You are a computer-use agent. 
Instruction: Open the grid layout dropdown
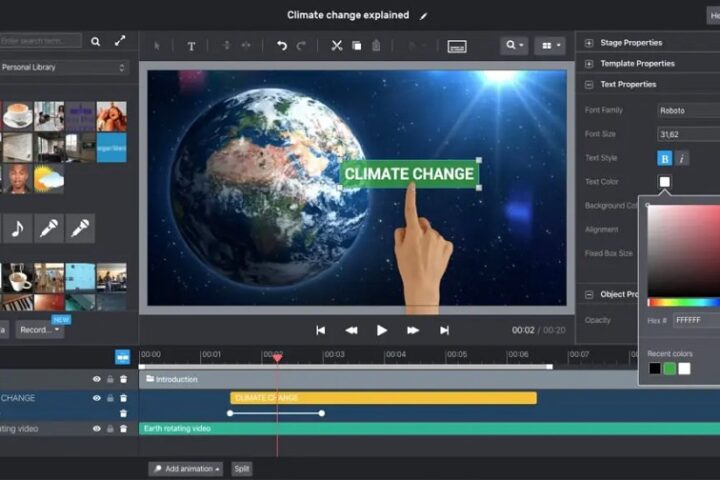point(550,45)
